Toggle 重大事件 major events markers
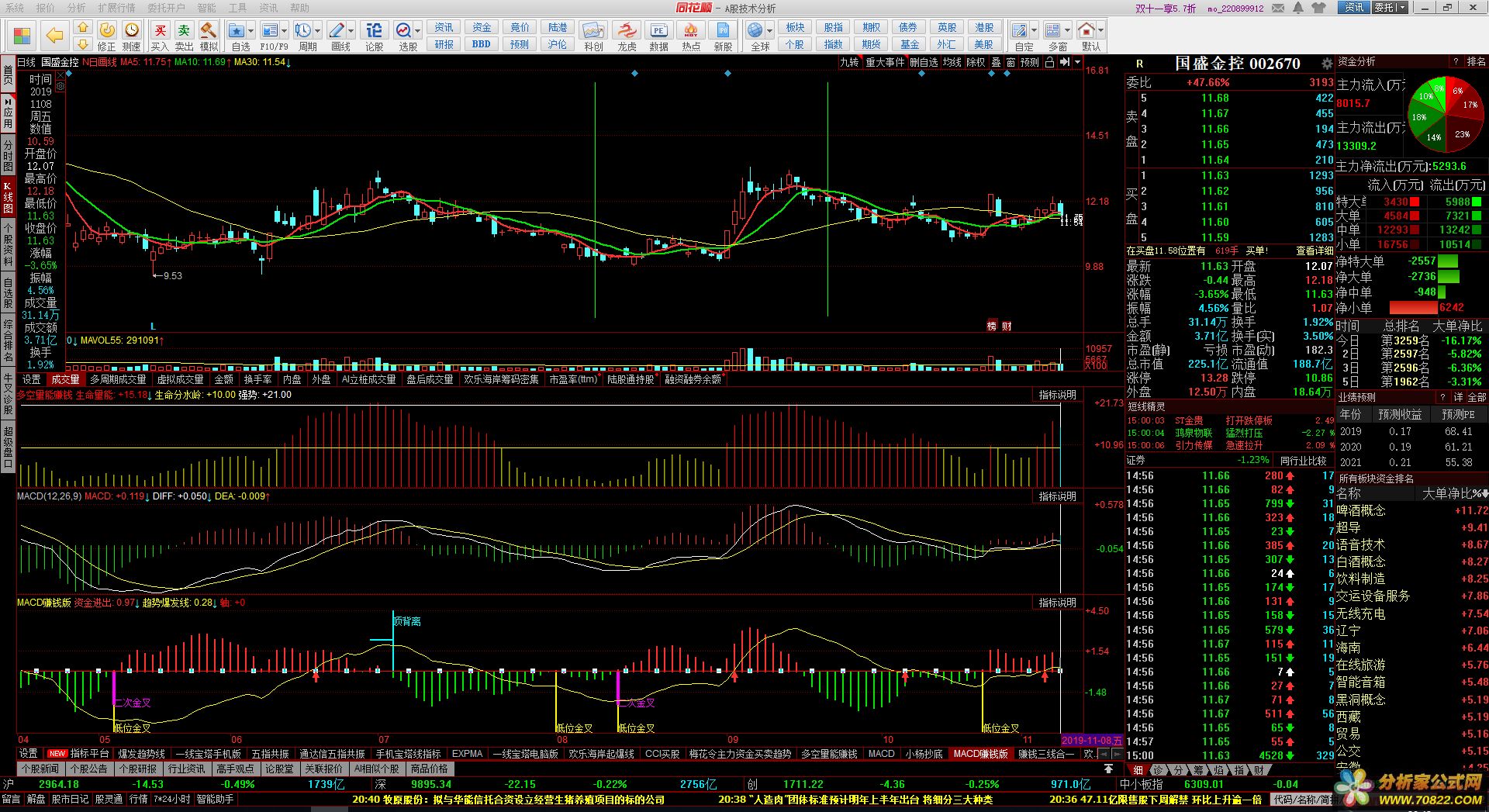 885,62
